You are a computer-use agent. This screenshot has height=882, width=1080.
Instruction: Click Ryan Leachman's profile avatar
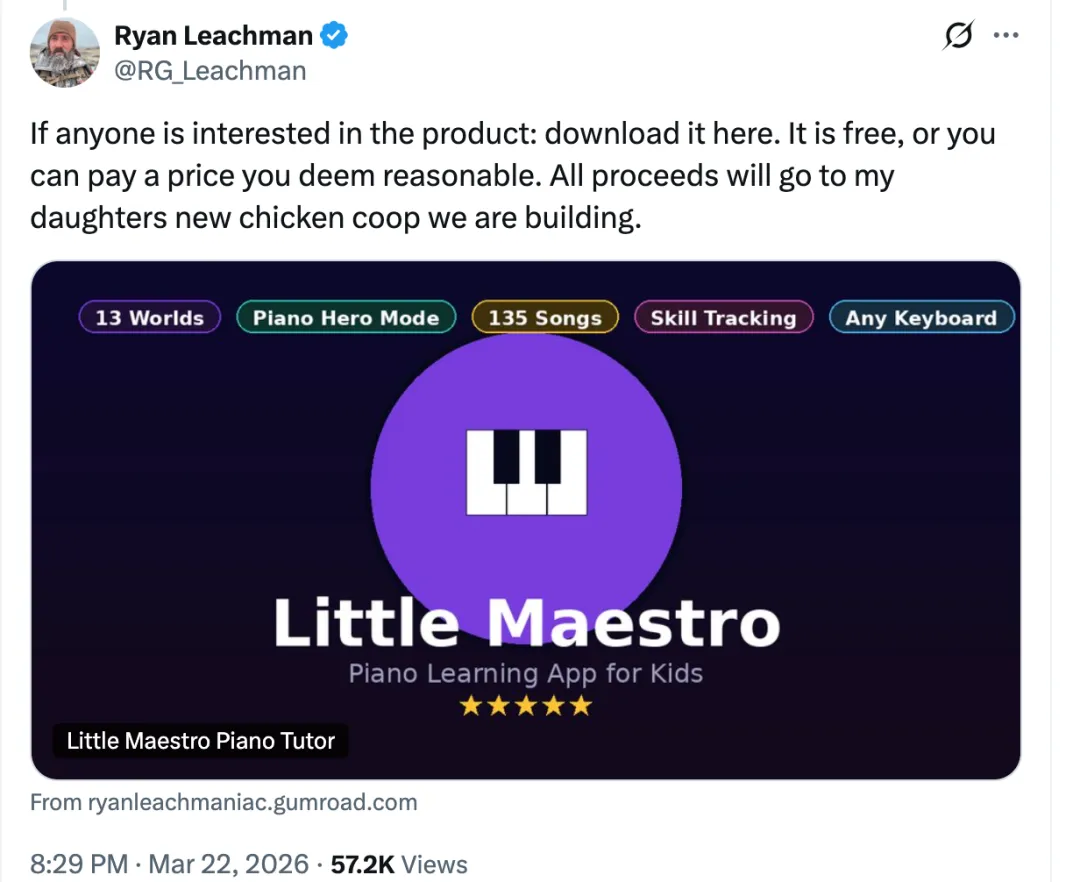point(65,52)
